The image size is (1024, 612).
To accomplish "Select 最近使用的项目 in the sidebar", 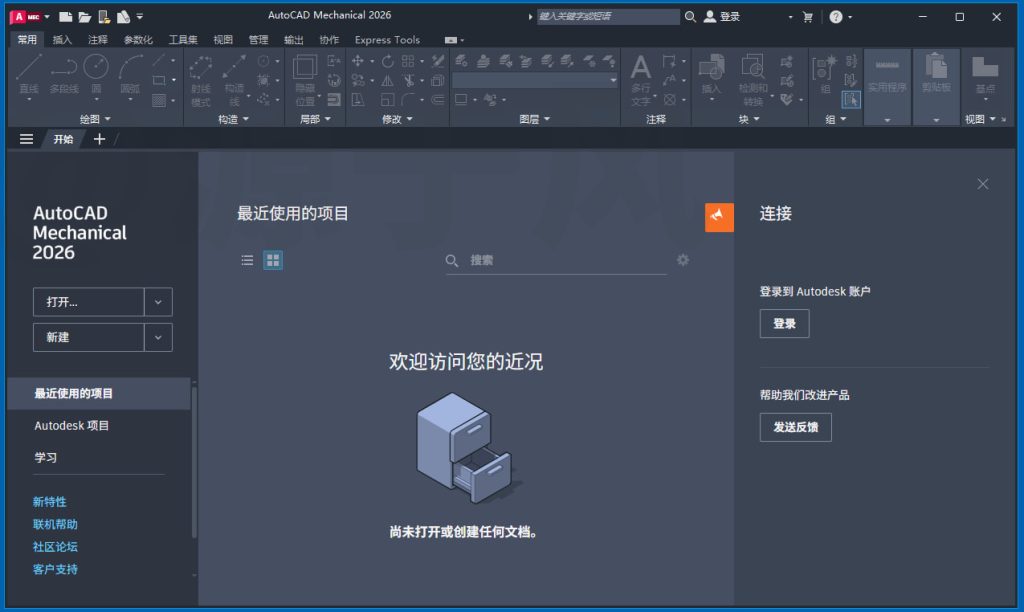I will 99,393.
